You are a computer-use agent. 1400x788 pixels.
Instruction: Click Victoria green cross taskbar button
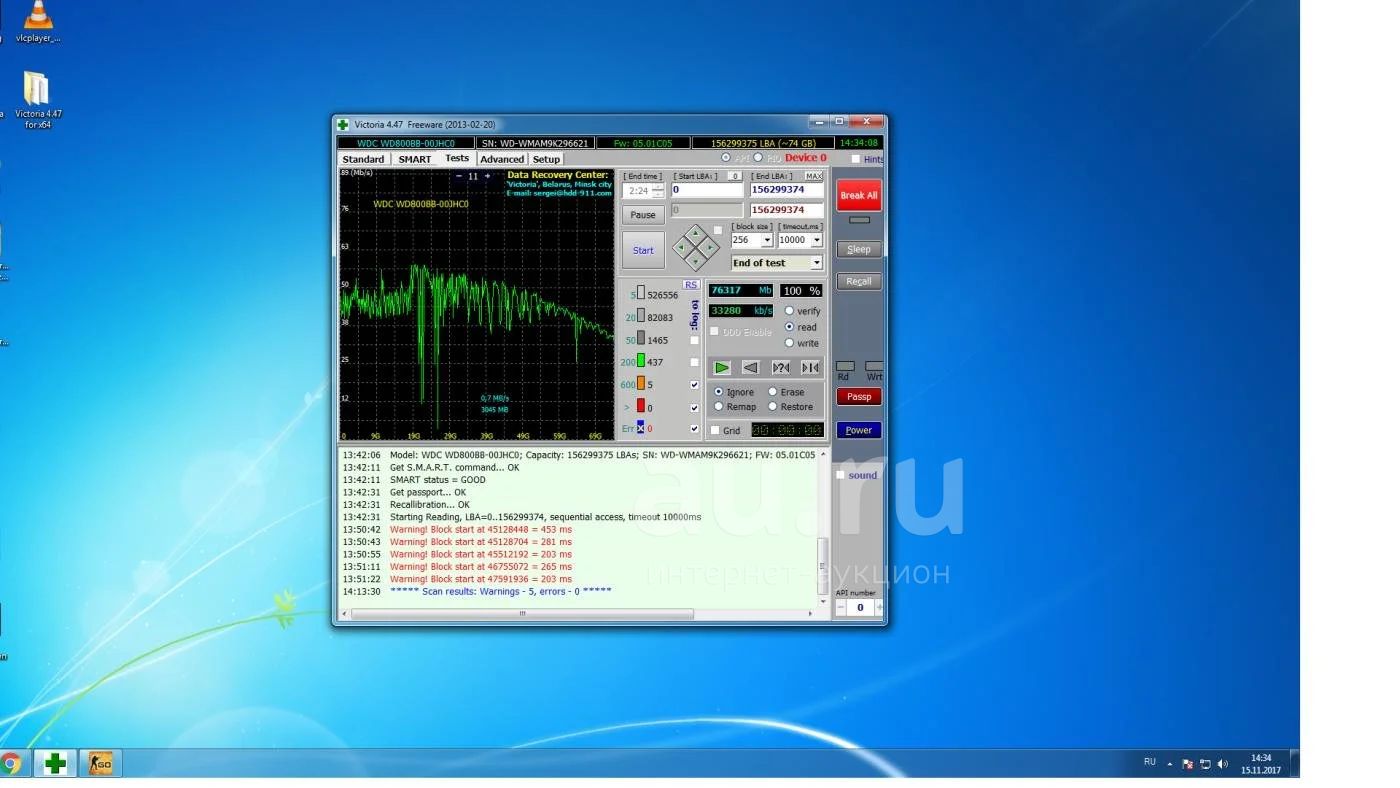pyautogui.click(x=55, y=764)
